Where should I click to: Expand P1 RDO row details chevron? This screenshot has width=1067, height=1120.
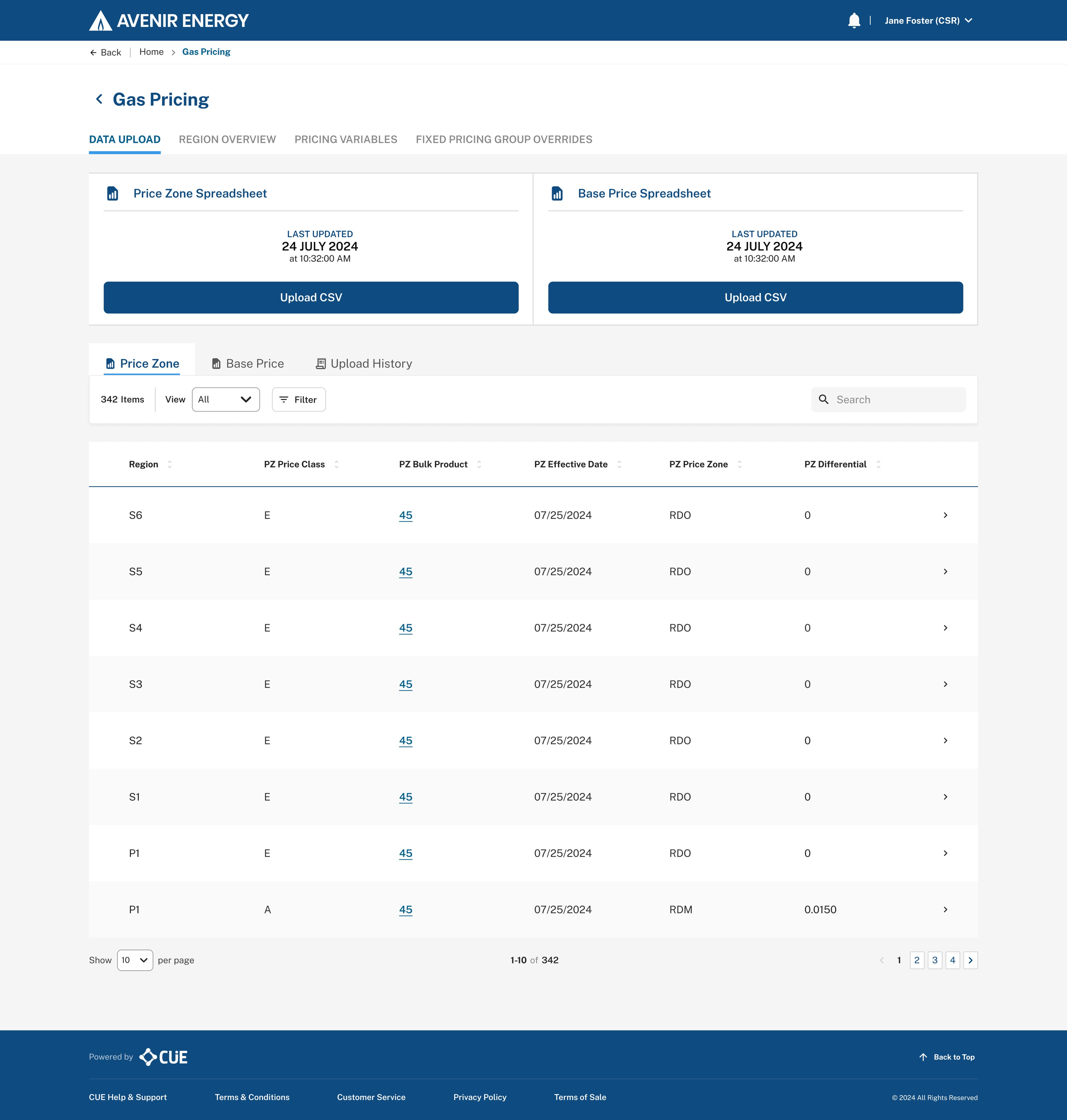click(945, 853)
